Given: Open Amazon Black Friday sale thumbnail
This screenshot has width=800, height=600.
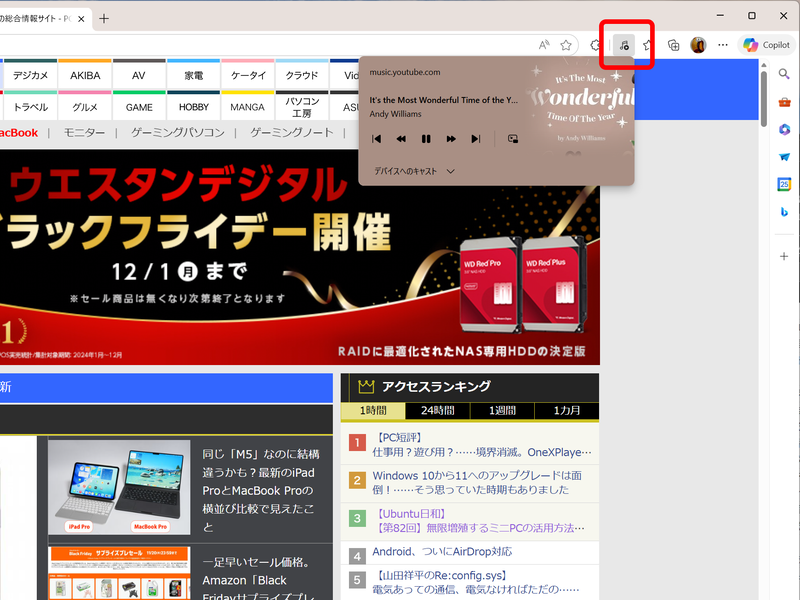Looking at the screenshot, I should tap(119, 573).
